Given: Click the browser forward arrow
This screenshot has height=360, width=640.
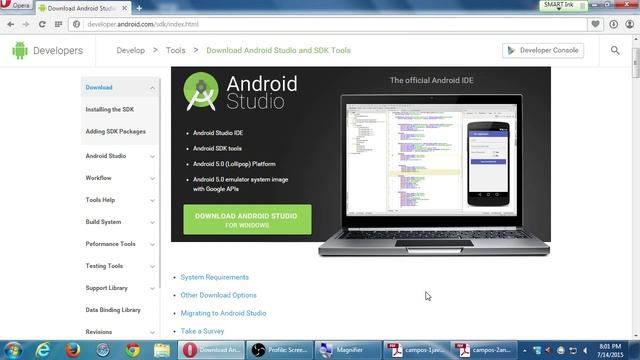Looking at the screenshot, I should 26,24.
